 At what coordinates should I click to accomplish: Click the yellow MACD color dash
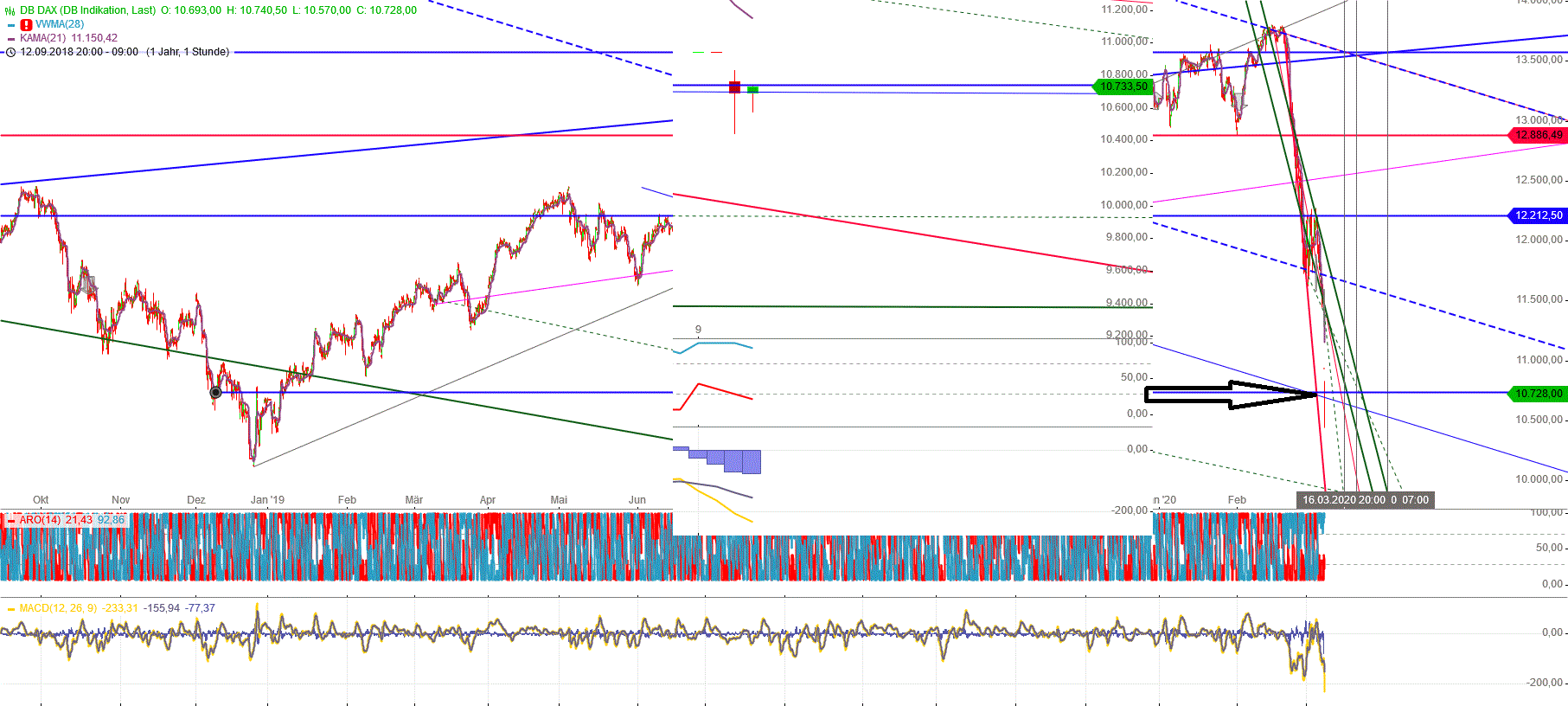pyautogui.click(x=11, y=608)
